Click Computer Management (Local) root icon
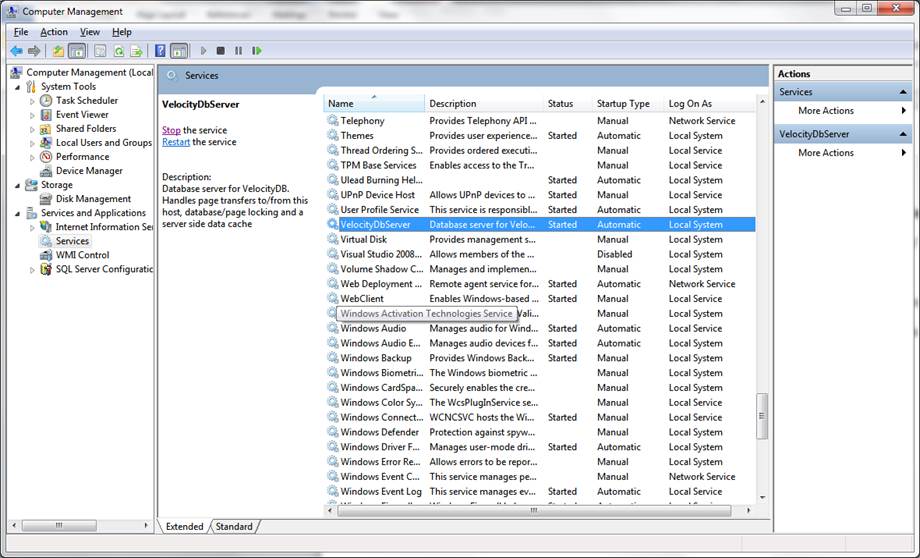 [x=16, y=72]
